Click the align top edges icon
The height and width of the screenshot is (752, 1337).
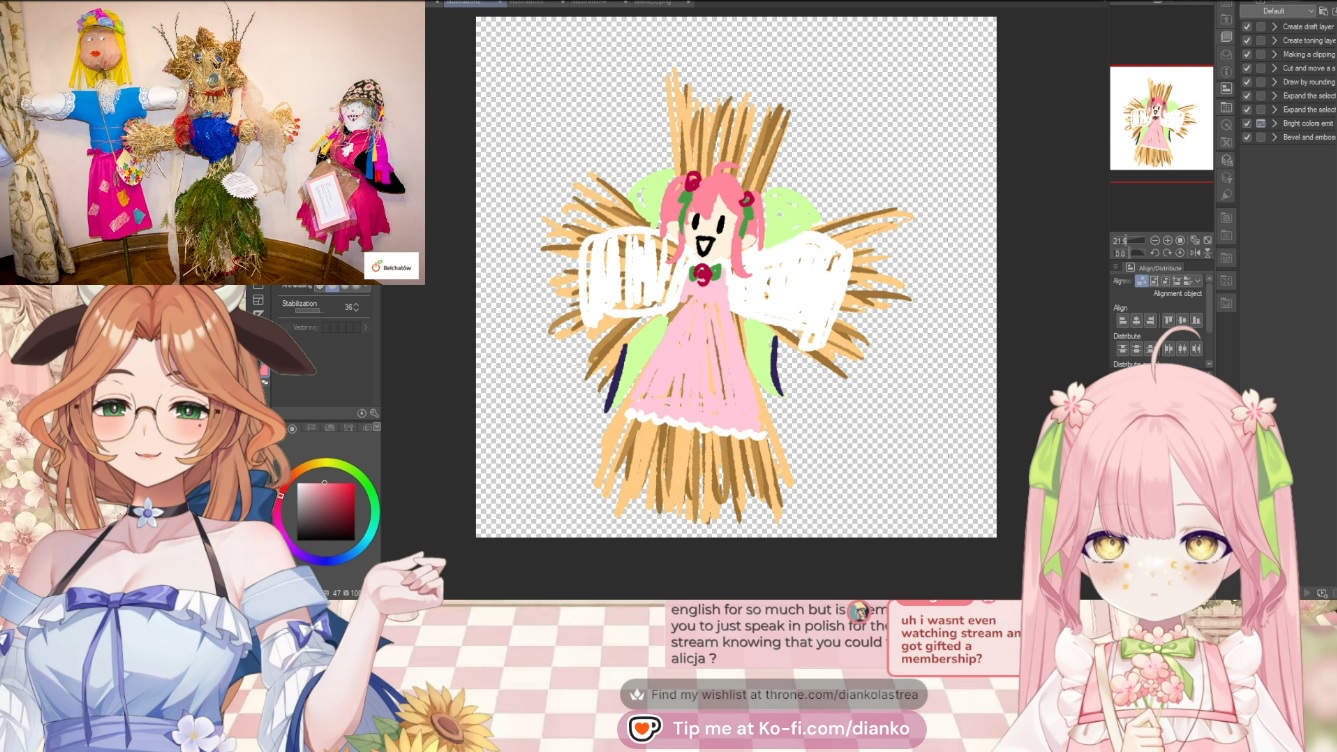tap(1168, 320)
